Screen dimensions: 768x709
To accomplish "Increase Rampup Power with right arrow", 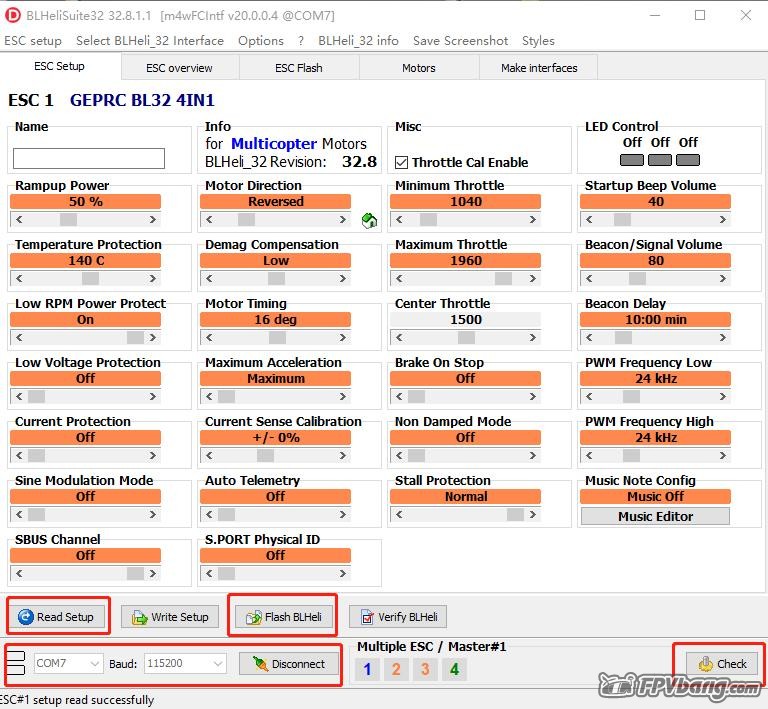I will (153, 219).
